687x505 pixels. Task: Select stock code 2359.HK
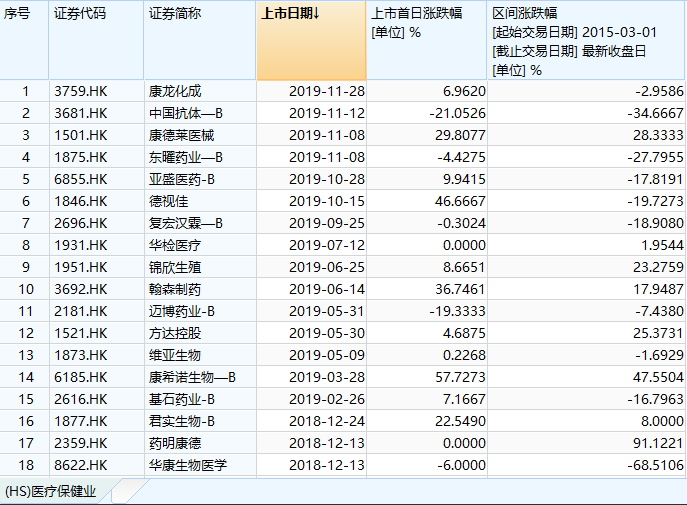(x=81, y=443)
